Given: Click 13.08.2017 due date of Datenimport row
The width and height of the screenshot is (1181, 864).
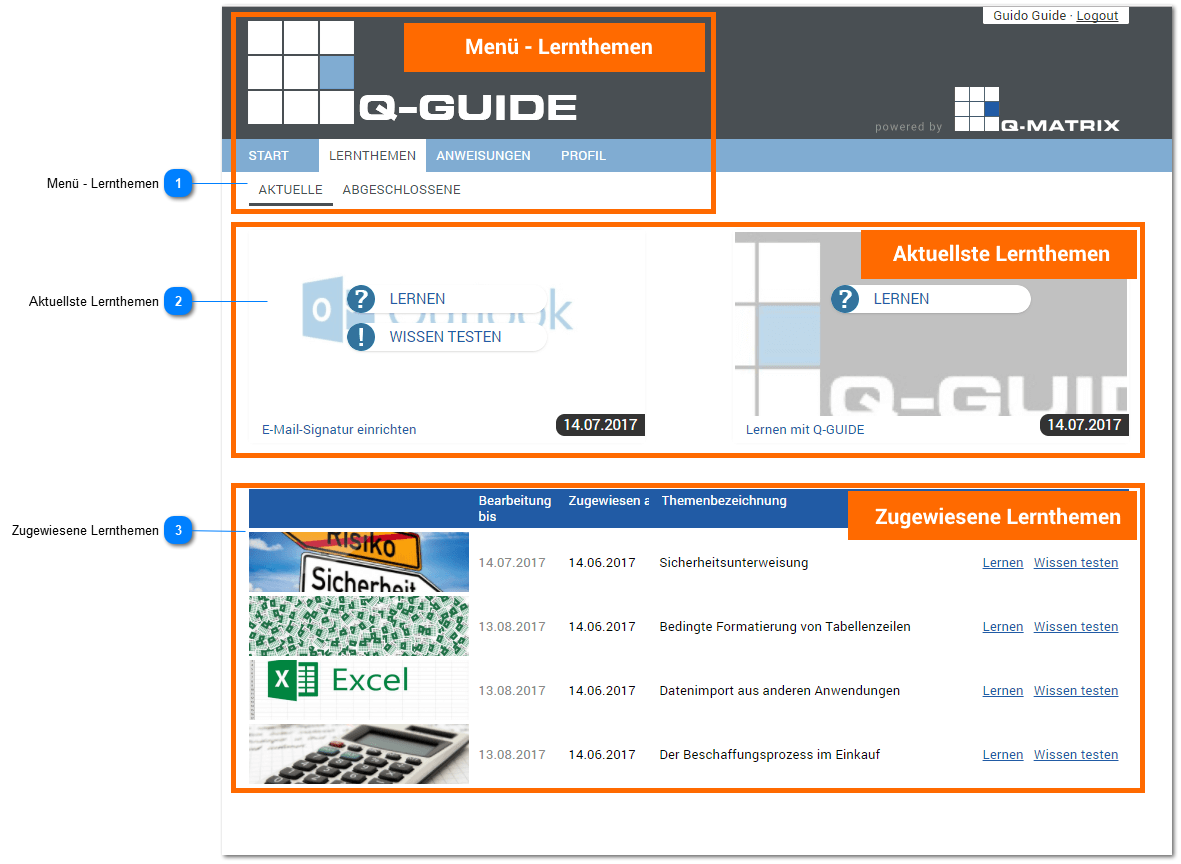Looking at the screenshot, I should click(512, 691).
